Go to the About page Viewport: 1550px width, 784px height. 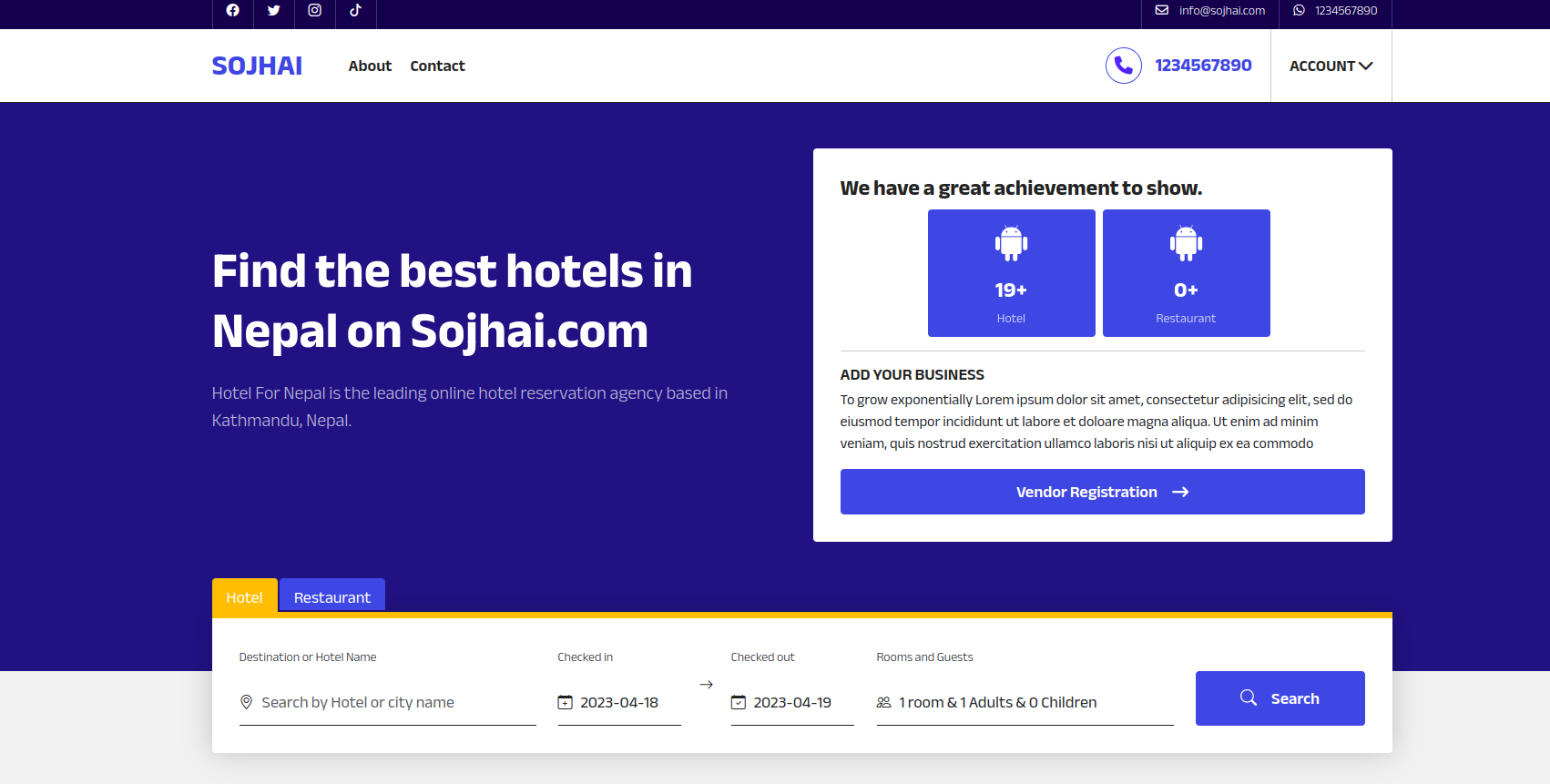(370, 66)
